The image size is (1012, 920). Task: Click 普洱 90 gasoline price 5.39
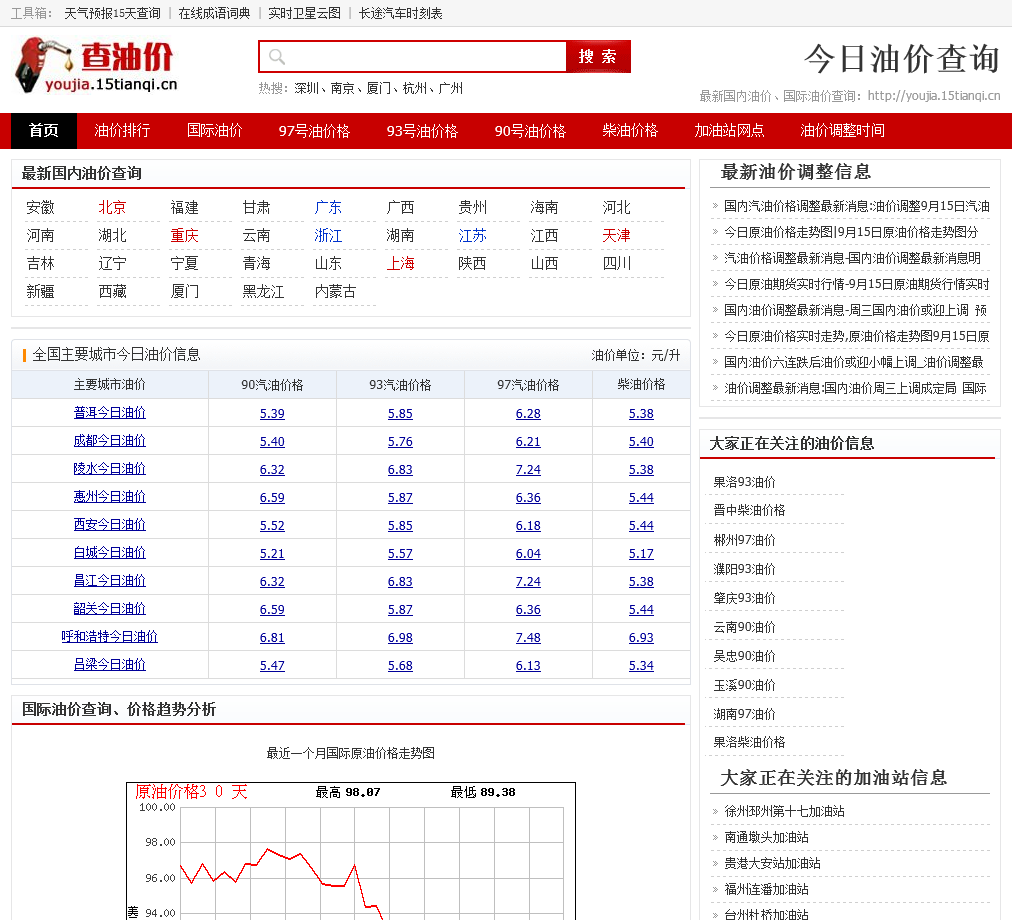[x=272, y=414]
